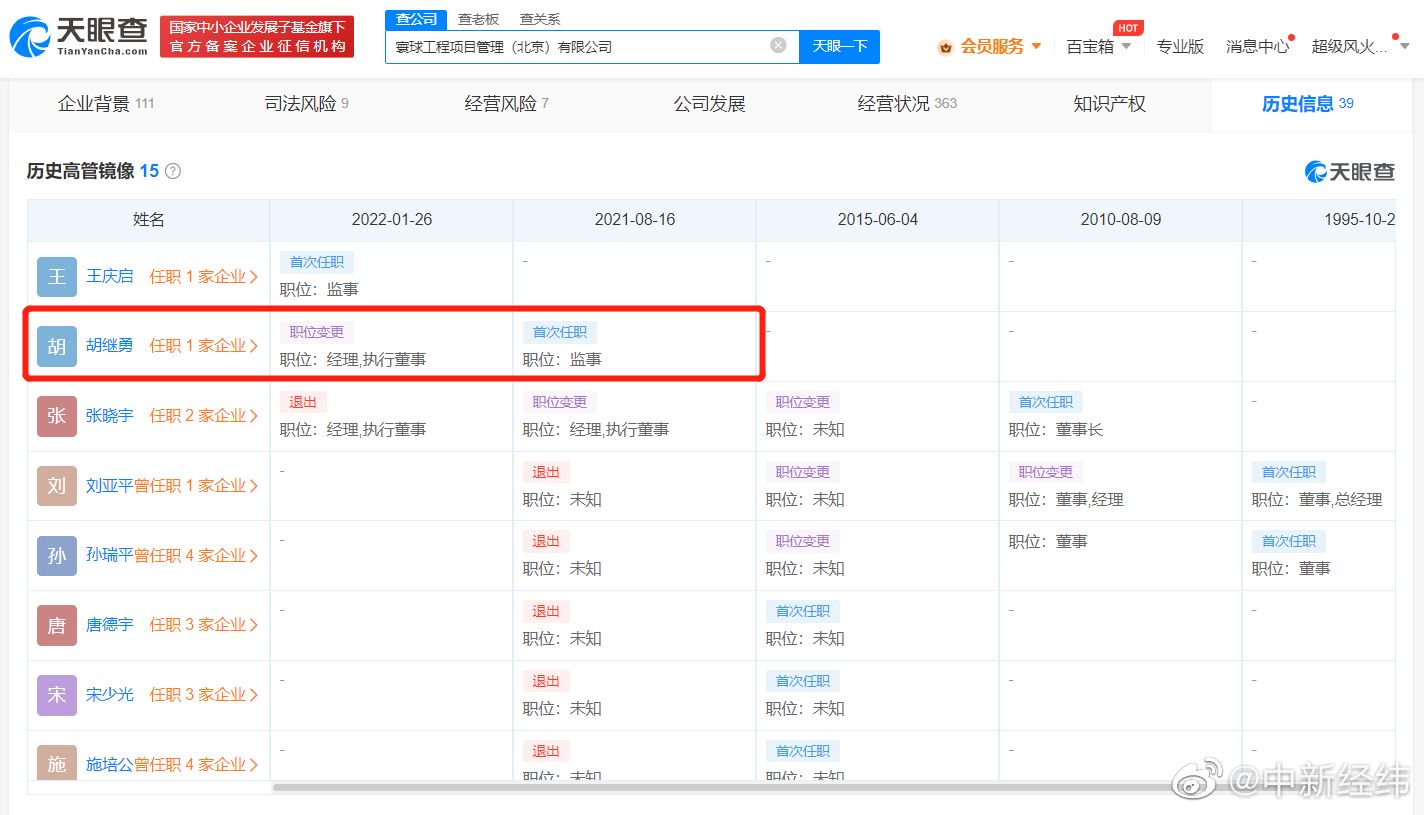Click the table's horizontal scrollbar
The width and height of the screenshot is (1424, 815).
(736, 787)
